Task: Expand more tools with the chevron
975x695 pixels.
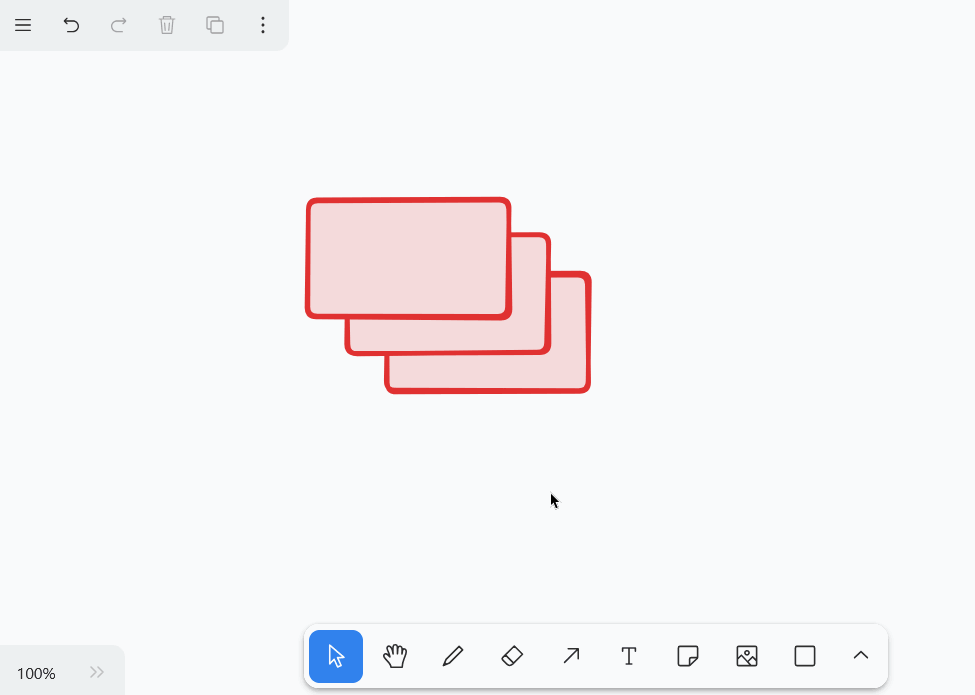Action: point(861,655)
